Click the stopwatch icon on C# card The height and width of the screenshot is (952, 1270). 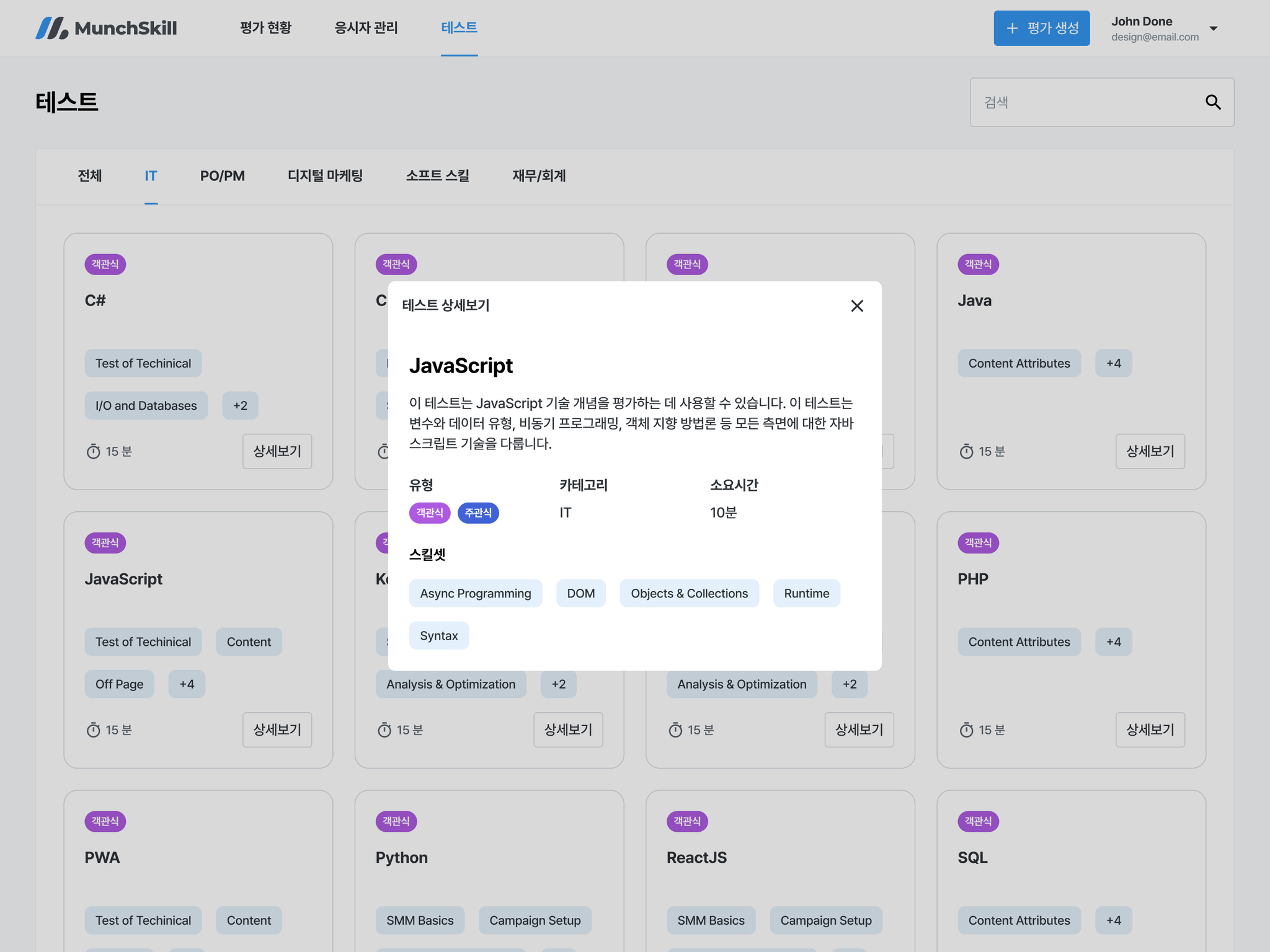93,451
